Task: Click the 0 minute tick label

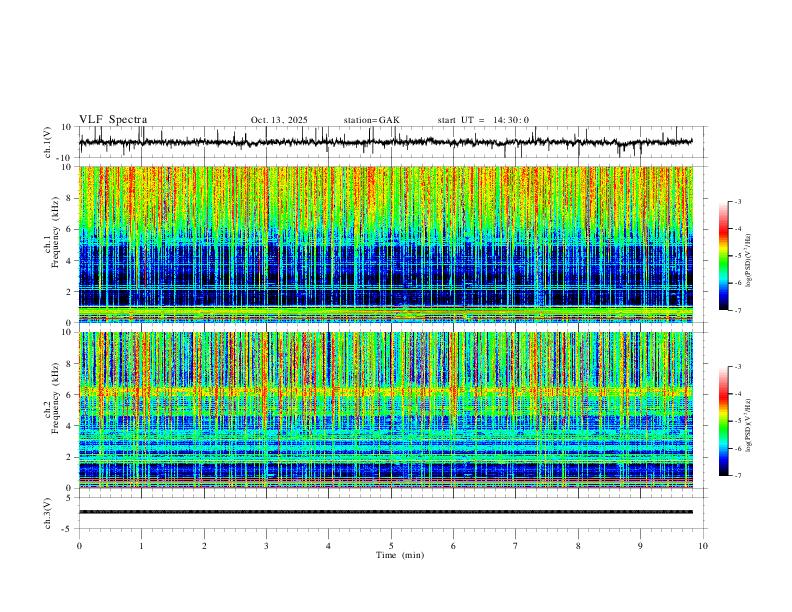Action: [79, 546]
